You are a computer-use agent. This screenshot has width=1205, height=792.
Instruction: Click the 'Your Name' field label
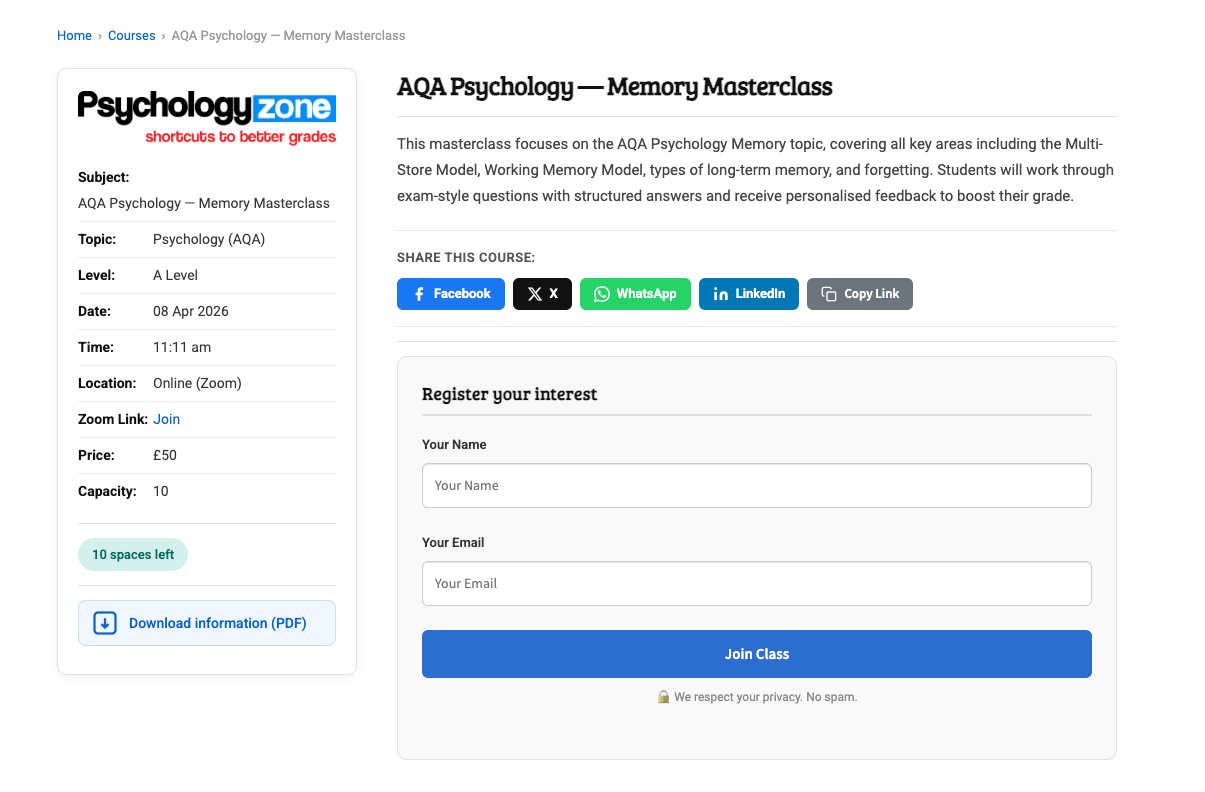pos(454,444)
